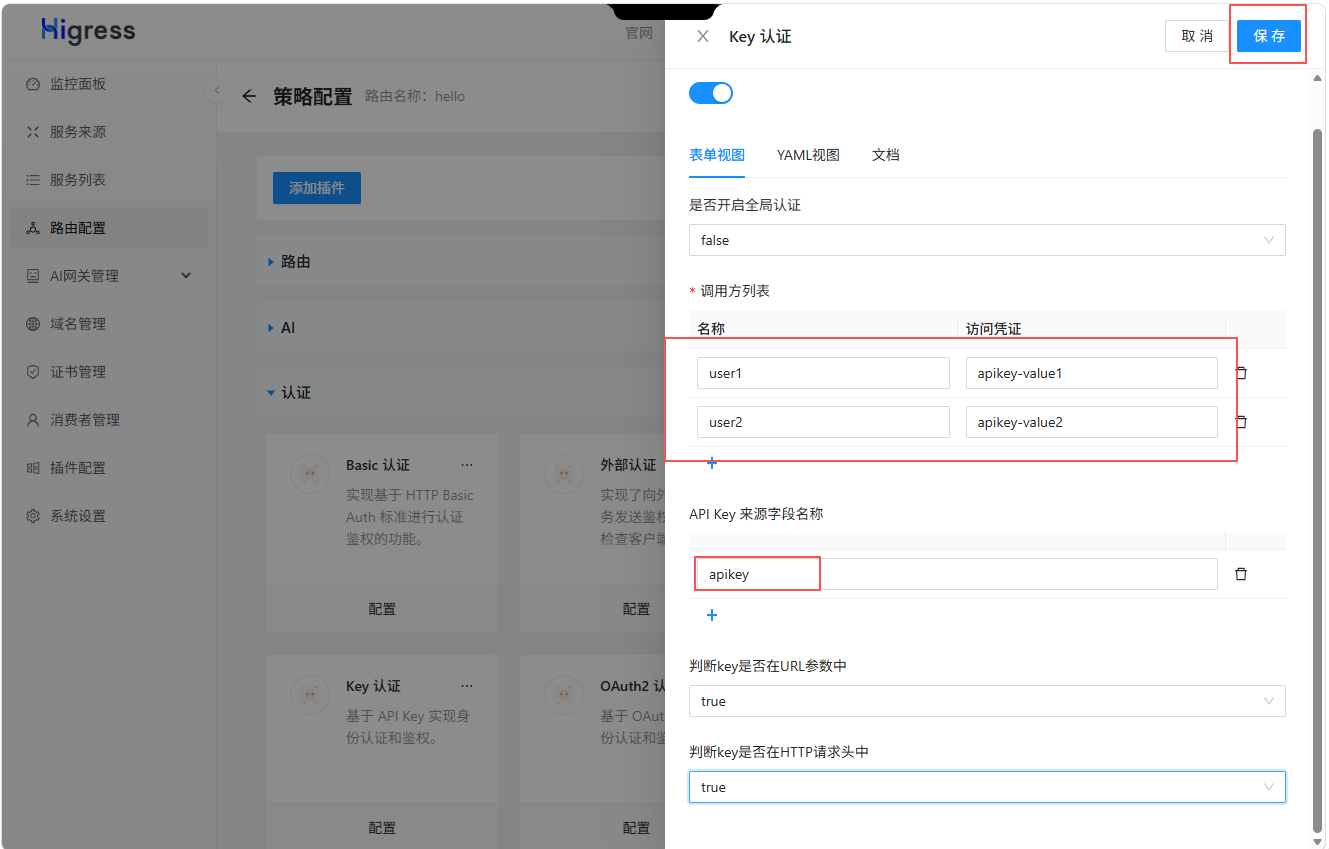1329x849 pixels.
Task: Go back using the arrow beside 策略配置
Action: pos(249,96)
